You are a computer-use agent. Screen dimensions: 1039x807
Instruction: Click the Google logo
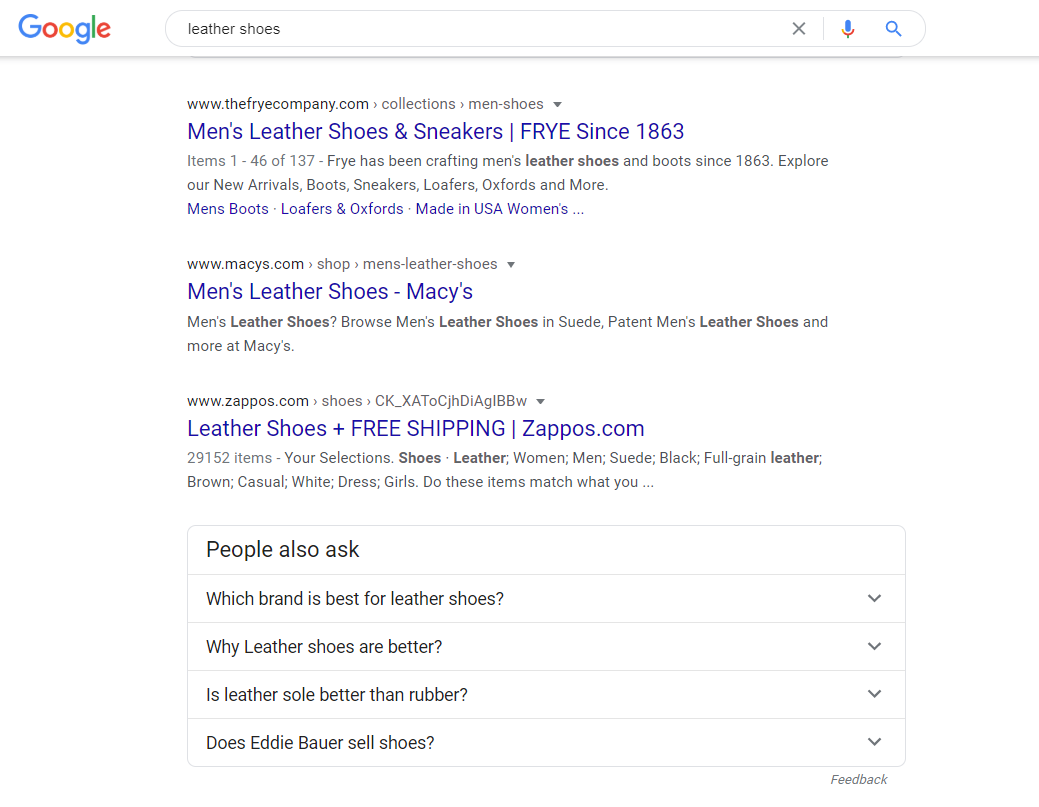[64, 28]
